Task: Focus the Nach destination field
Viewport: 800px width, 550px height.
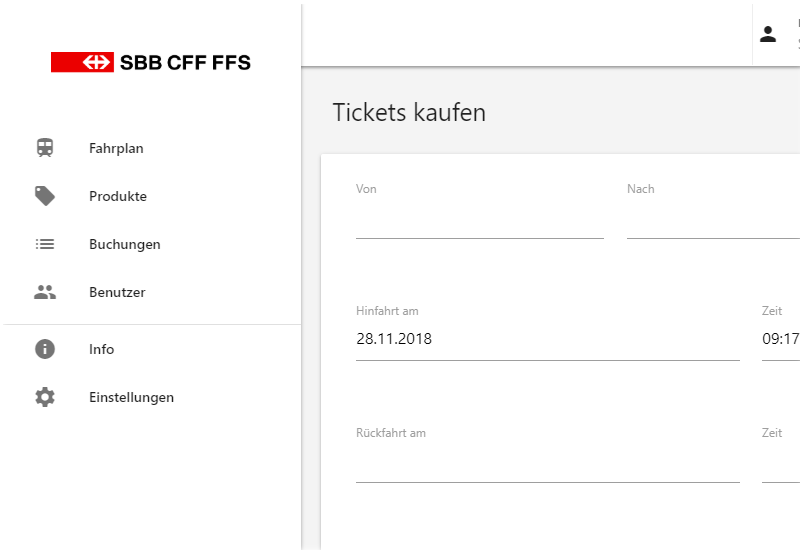Action: click(713, 217)
